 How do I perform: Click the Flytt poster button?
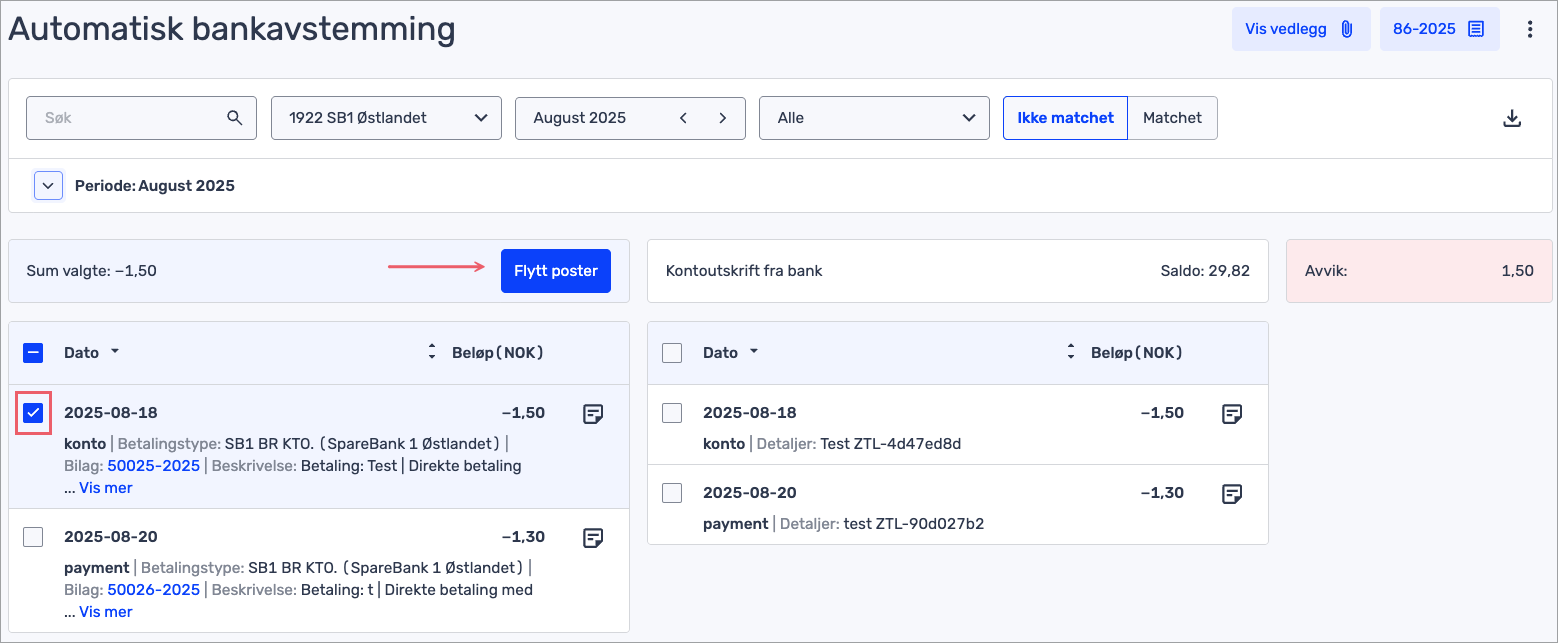[x=555, y=271]
